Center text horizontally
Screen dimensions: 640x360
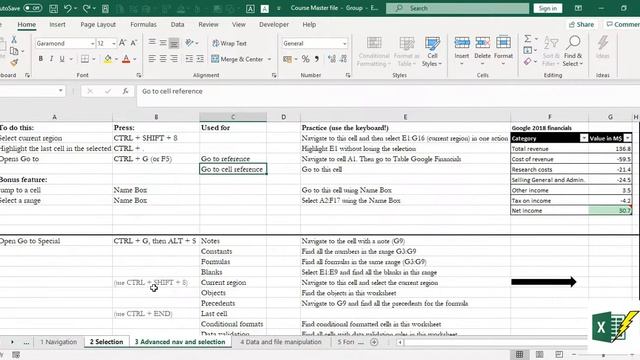click(163, 59)
